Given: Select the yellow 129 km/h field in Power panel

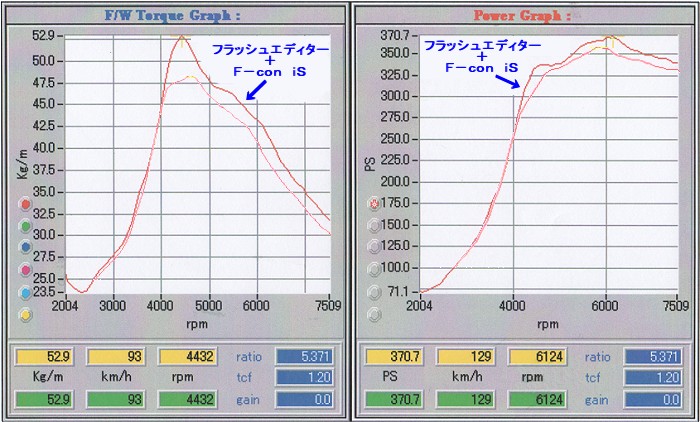Looking at the screenshot, I should pos(466,357).
